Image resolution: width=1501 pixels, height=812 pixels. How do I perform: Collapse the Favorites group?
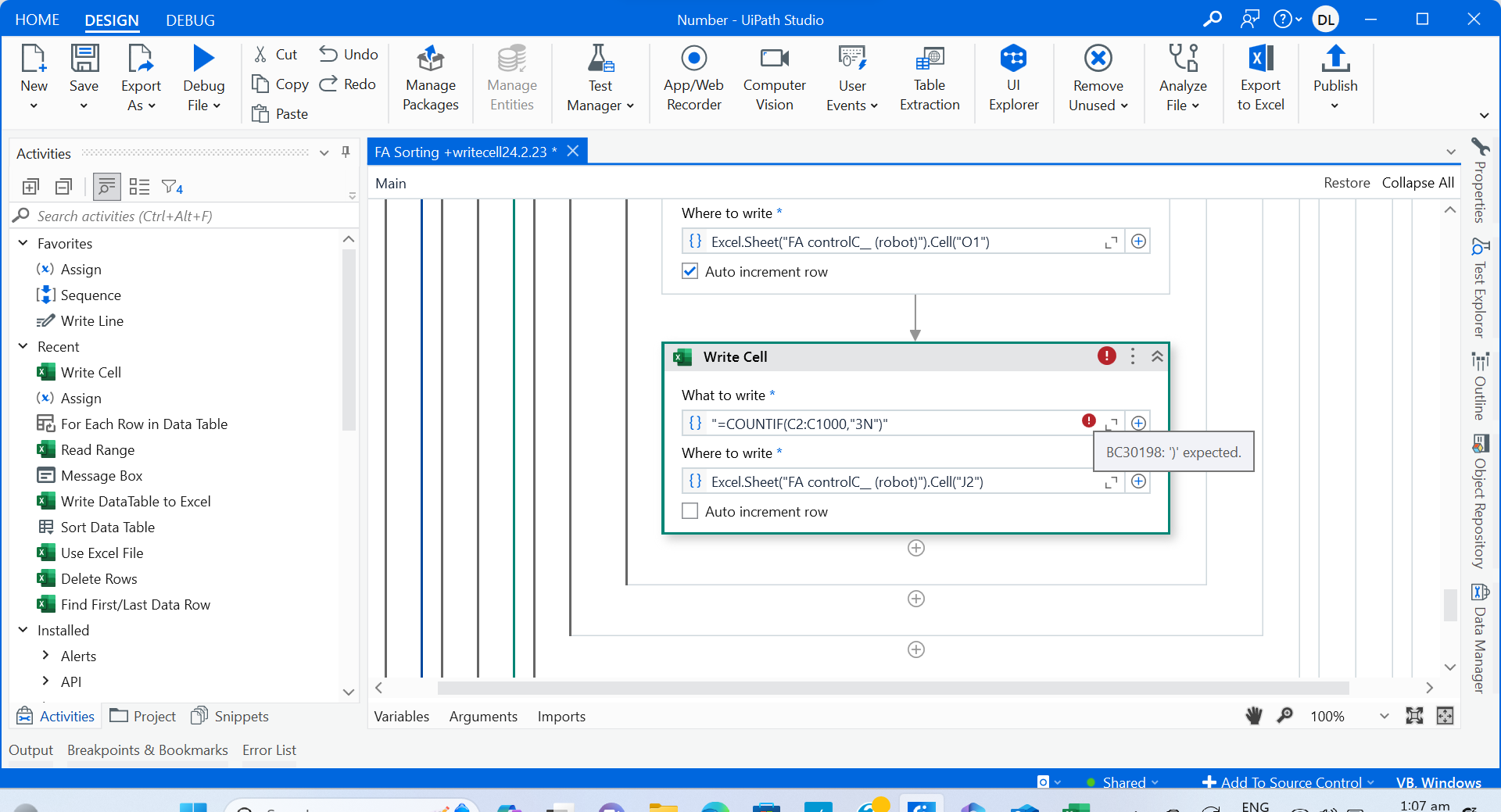tap(23, 243)
